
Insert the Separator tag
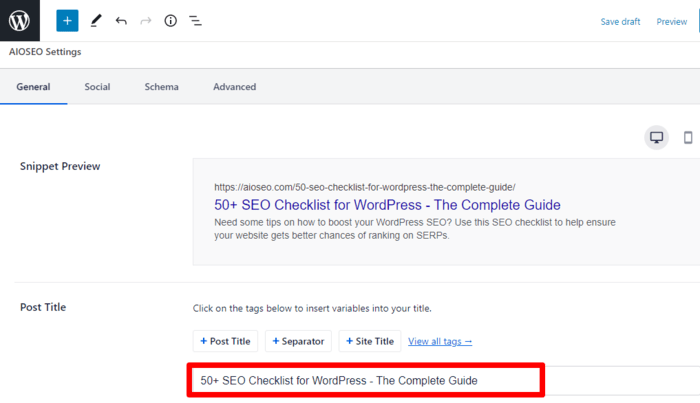298,341
